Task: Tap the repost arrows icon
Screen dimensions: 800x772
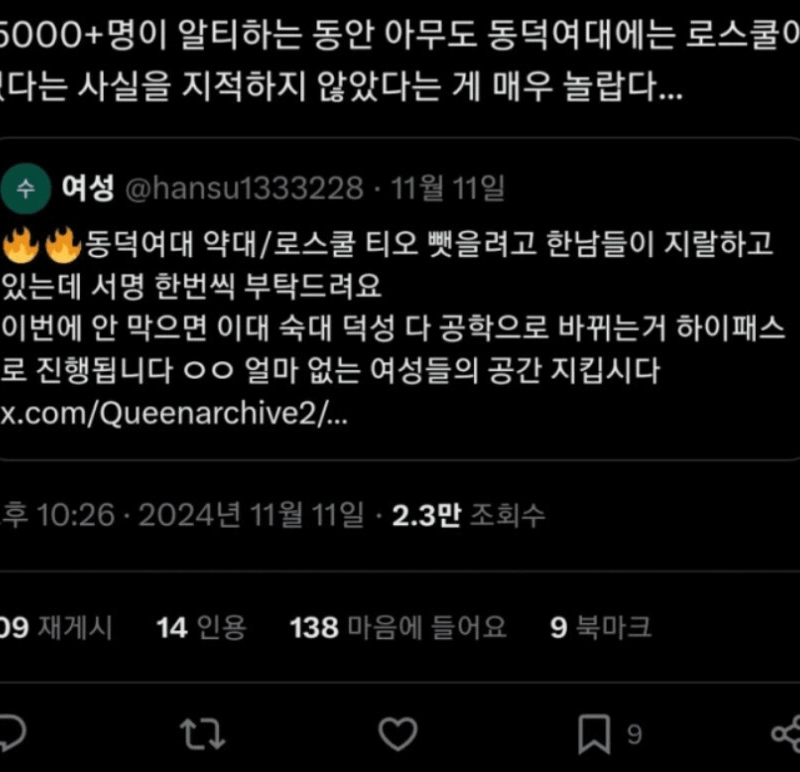Action: [203, 734]
